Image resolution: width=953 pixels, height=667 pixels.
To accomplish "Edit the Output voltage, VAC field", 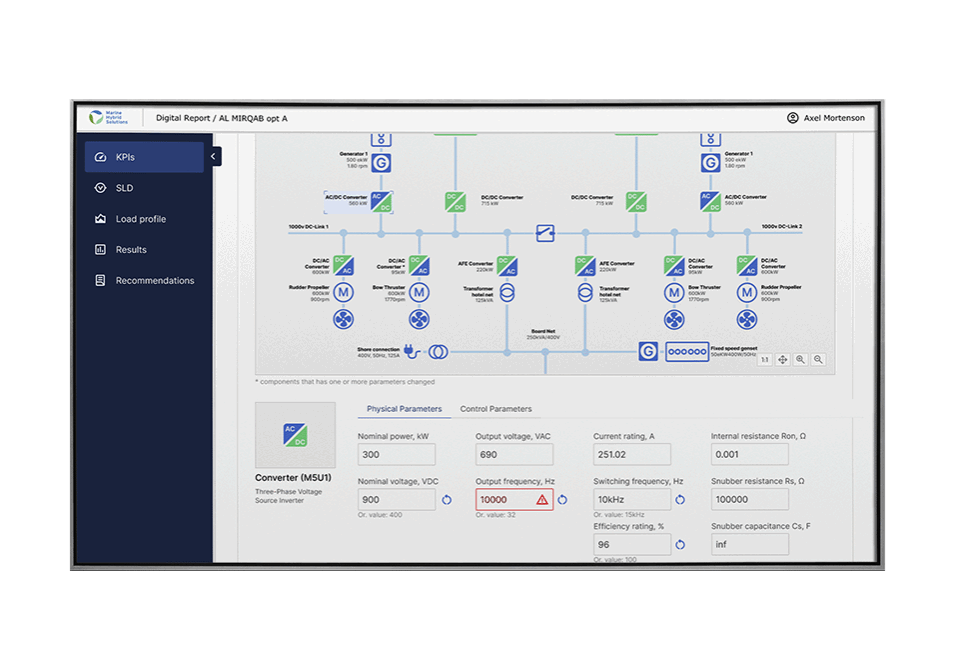I will pyautogui.click(x=514, y=454).
